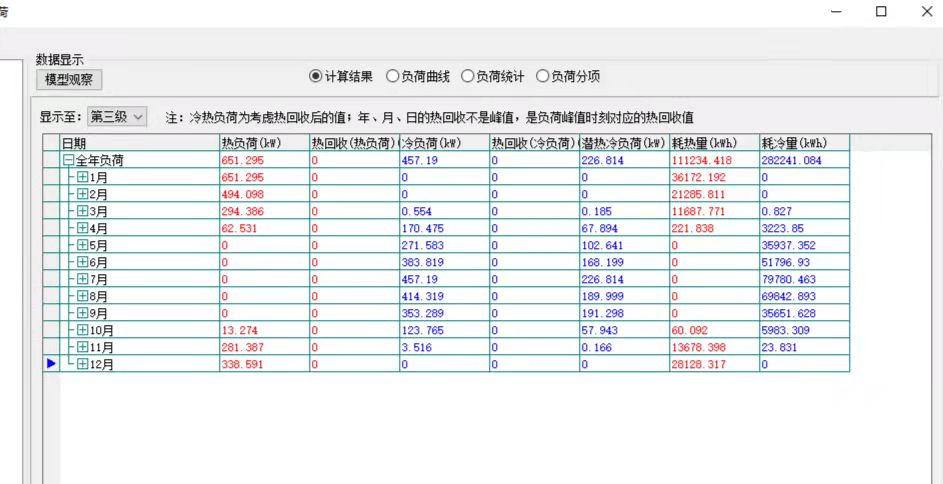Select the 负荷分项 radio button
Screen dimensions: 943x484
543,76
